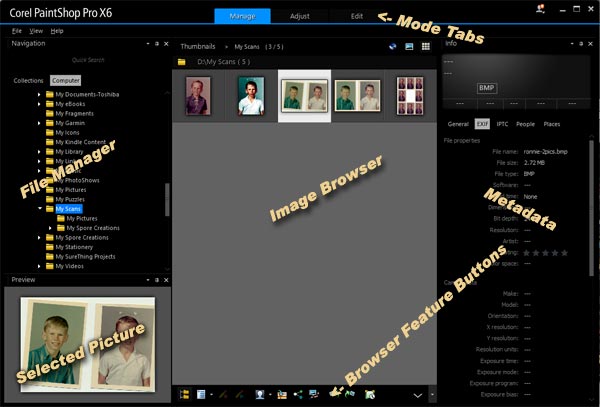Select the Collections button in Navigation
600x407 pixels.
point(28,80)
